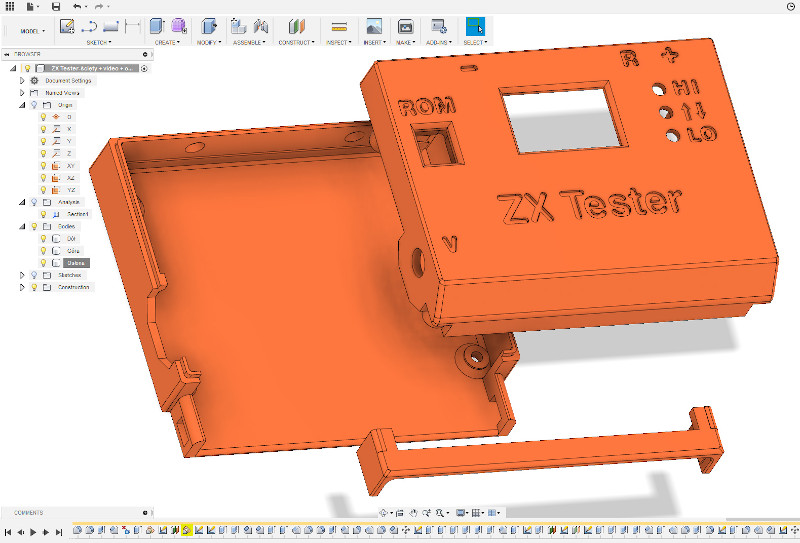The height and width of the screenshot is (543, 800).
Task: Select the purple Create Form icon
Action: point(179,26)
